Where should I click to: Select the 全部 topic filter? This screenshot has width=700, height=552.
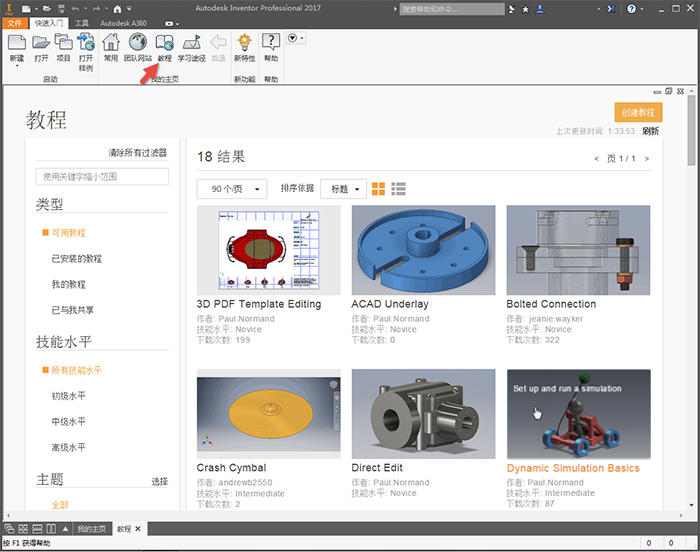60,505
